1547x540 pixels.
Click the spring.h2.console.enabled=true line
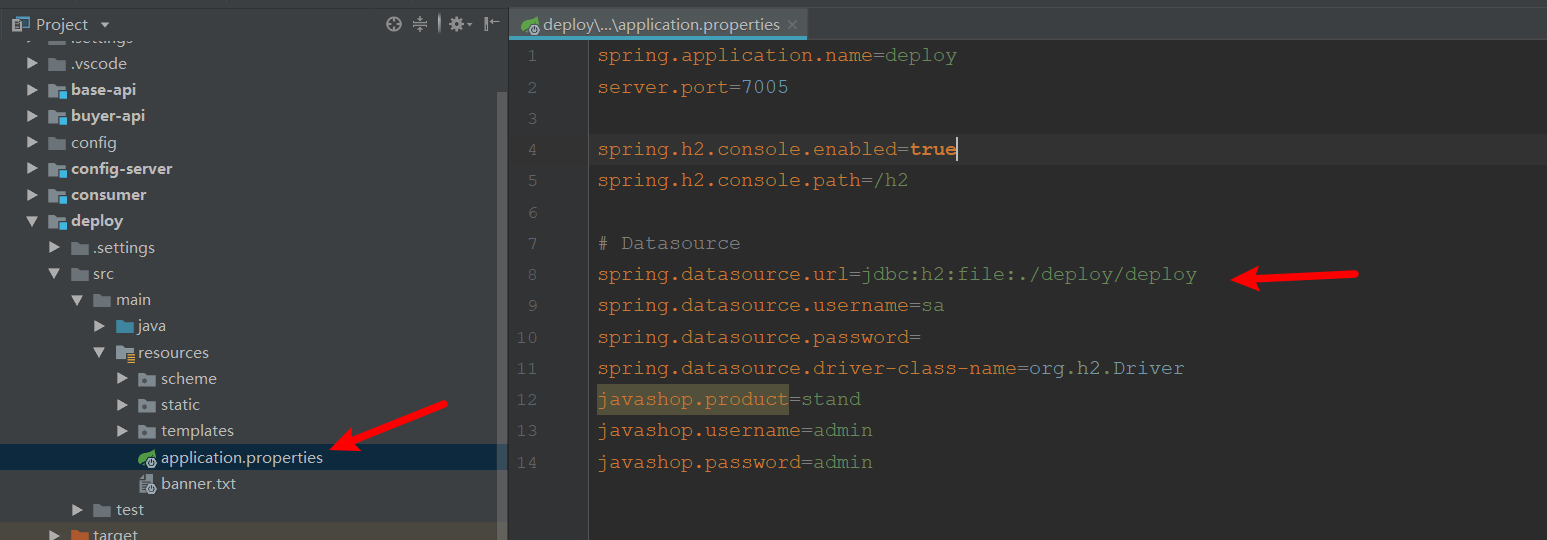point(777,150)
